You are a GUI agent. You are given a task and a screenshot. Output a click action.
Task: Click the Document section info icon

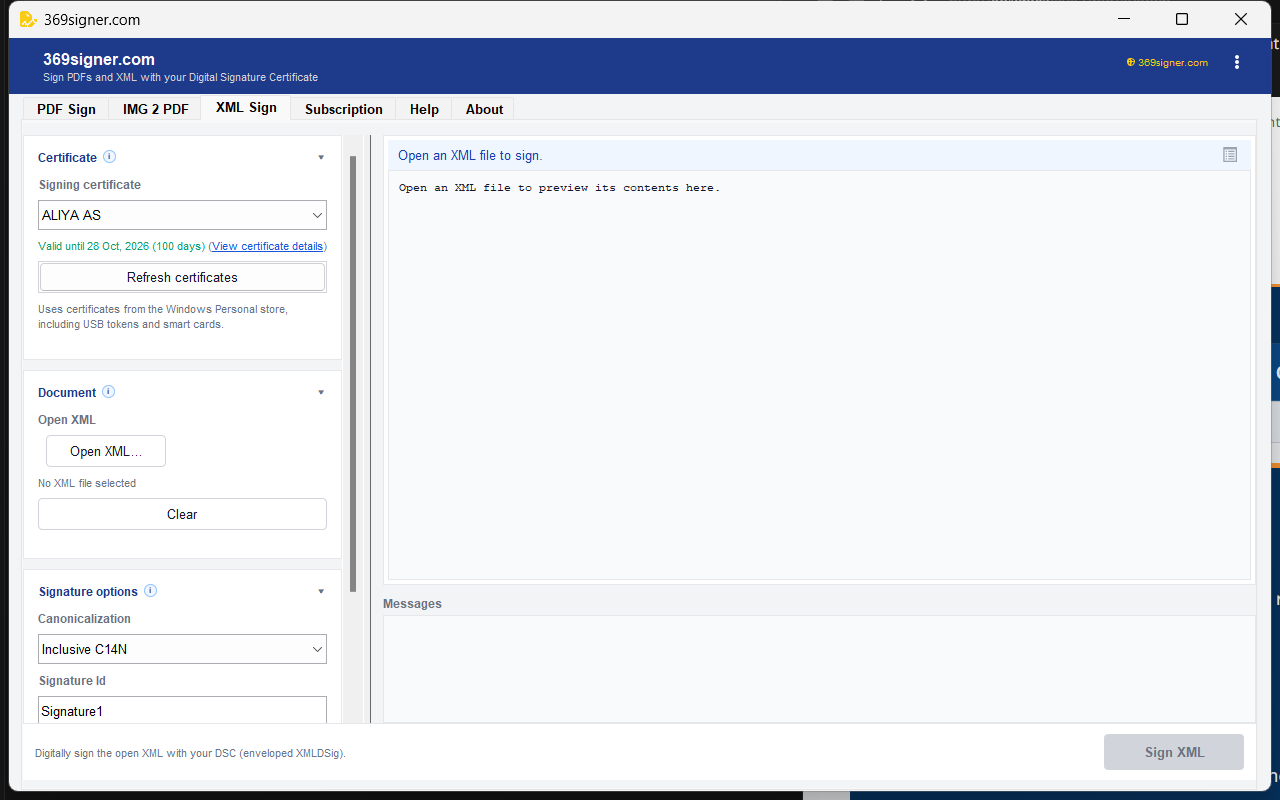109,392
